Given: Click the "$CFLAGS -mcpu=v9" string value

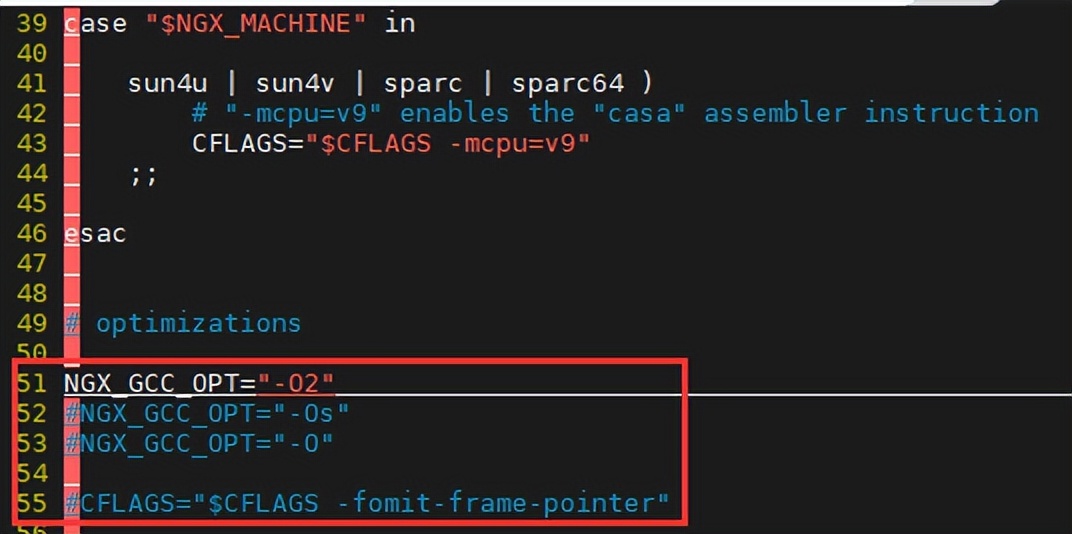Looking at the screenshot, I should 455,143.
